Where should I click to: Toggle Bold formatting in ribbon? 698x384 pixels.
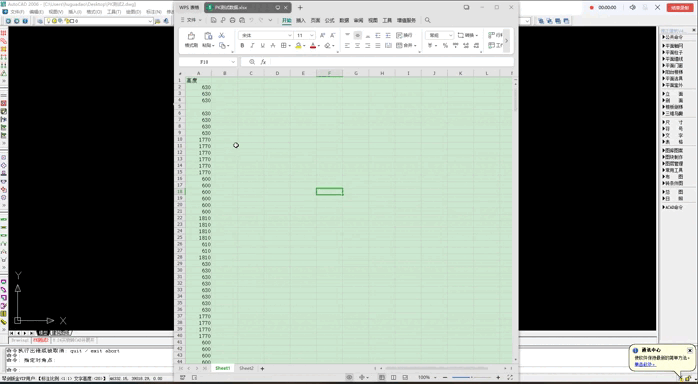click(x=242, y=45)
